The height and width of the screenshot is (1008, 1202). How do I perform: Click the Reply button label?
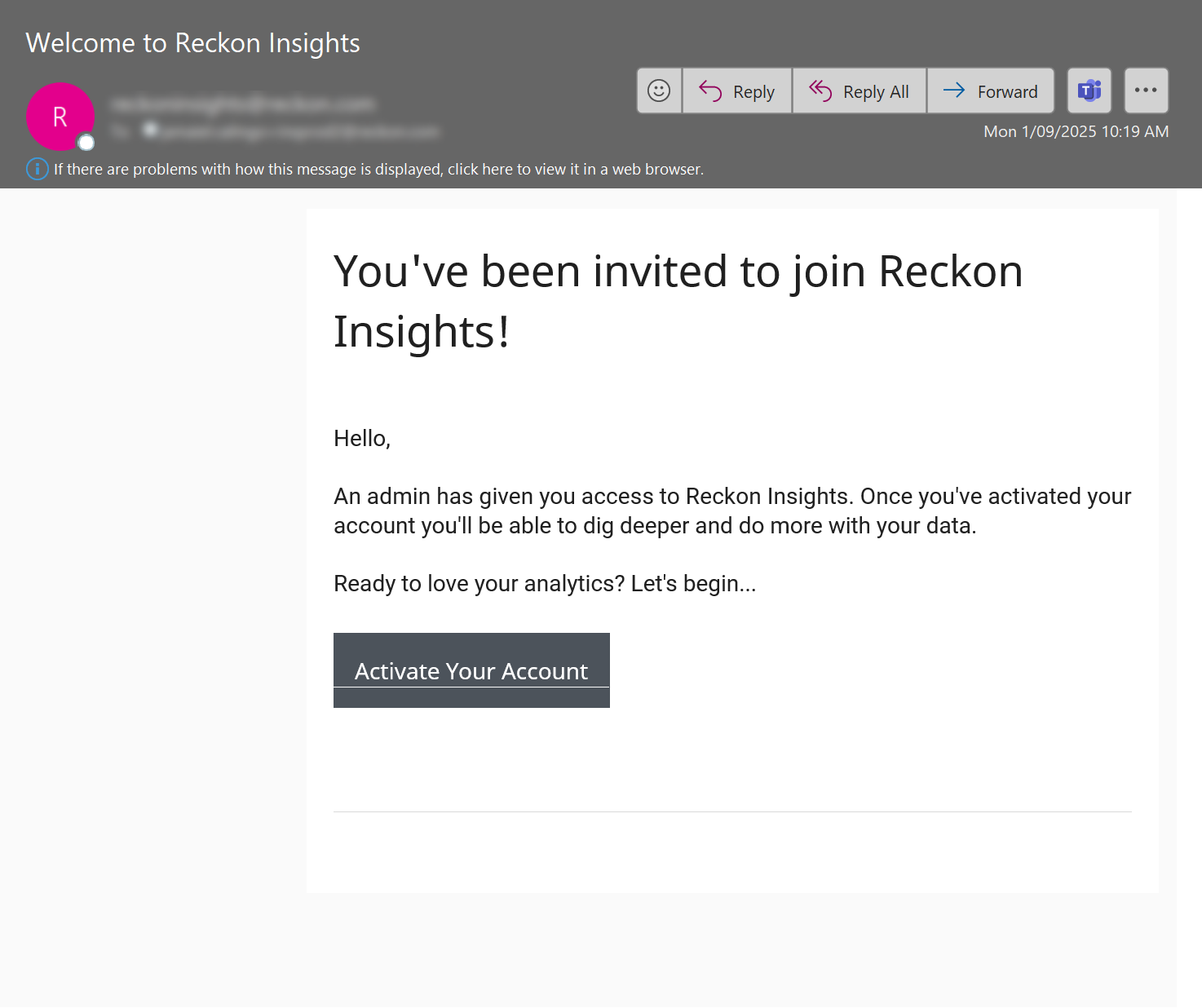(x=753, y=92)
